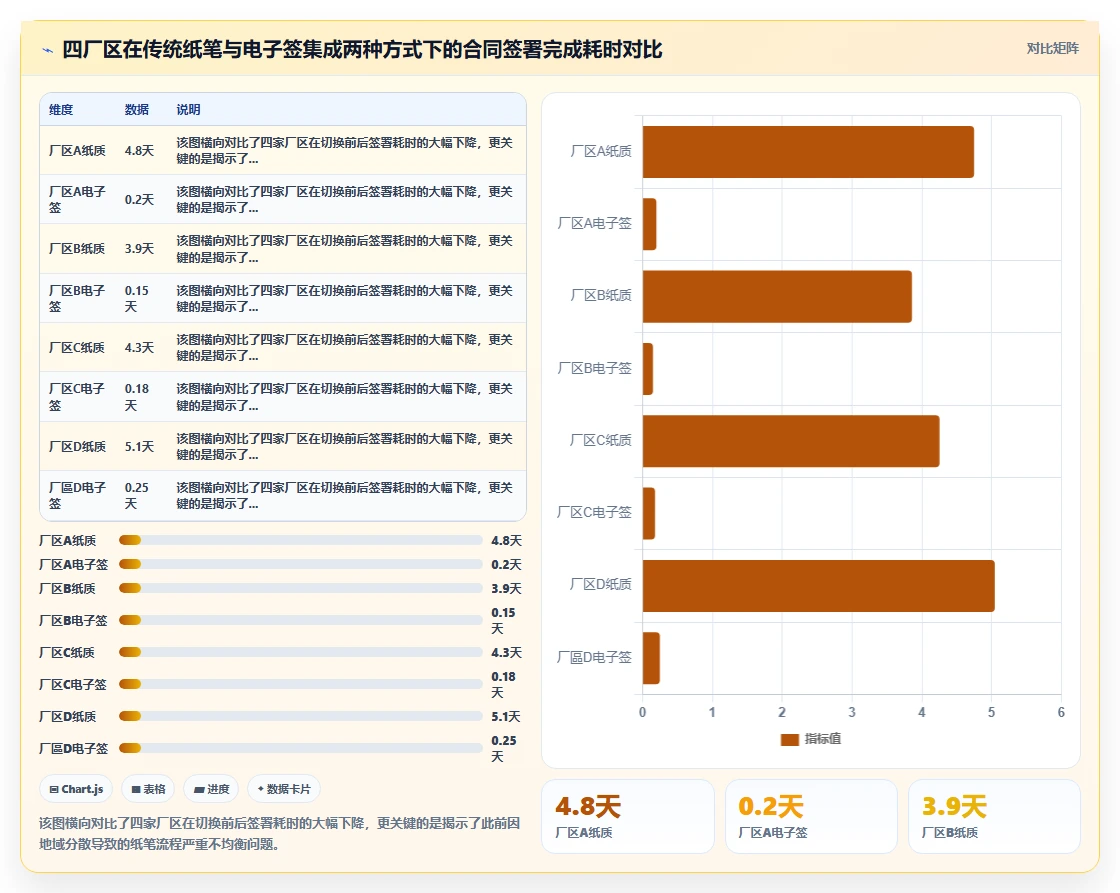Open the 0.2天 厂区A电子签 data card
Viewport: 1120px width, 893px height.
(x=811, y=816)
